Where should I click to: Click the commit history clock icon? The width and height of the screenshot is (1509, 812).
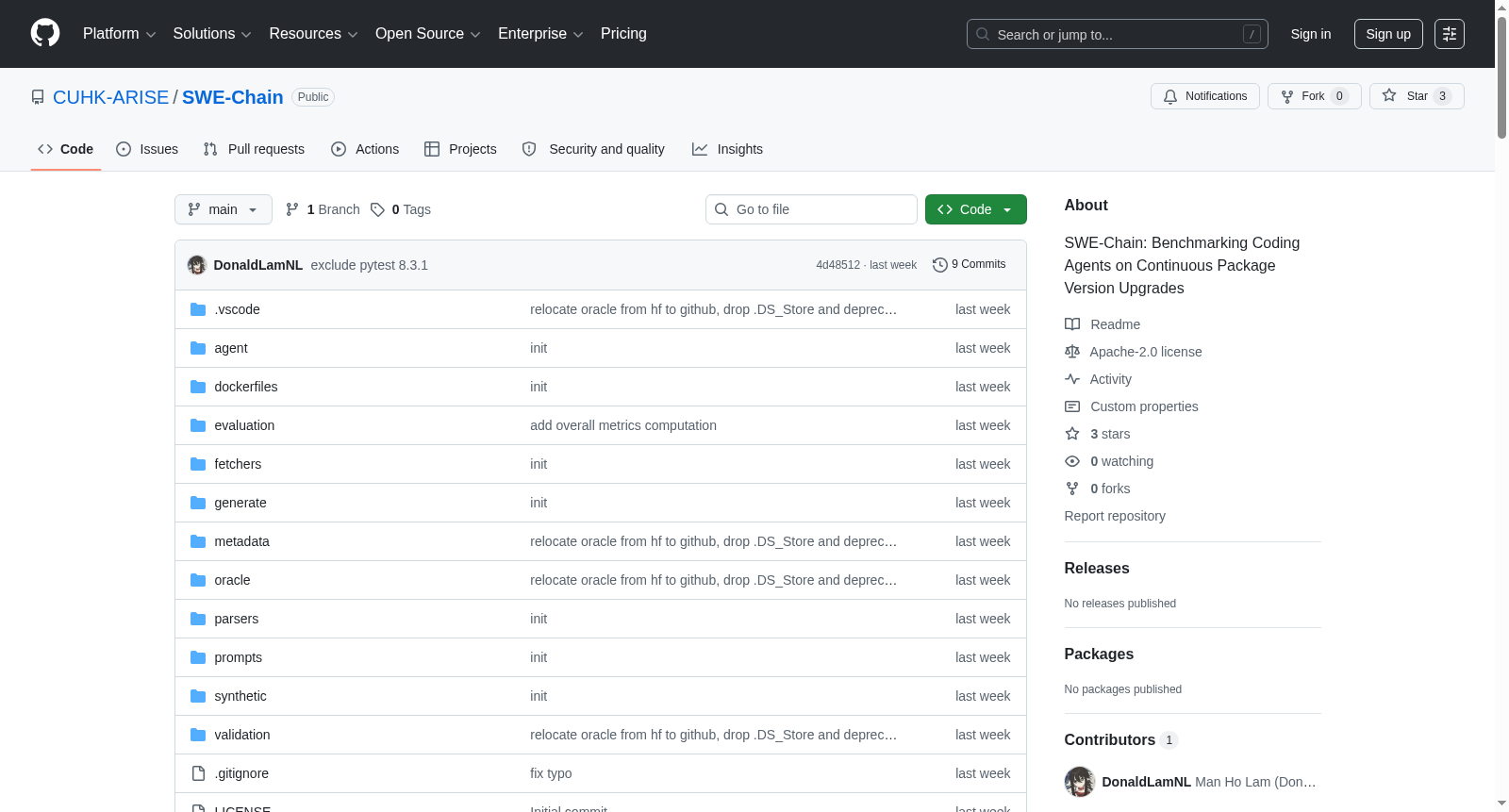coord(939,265)
